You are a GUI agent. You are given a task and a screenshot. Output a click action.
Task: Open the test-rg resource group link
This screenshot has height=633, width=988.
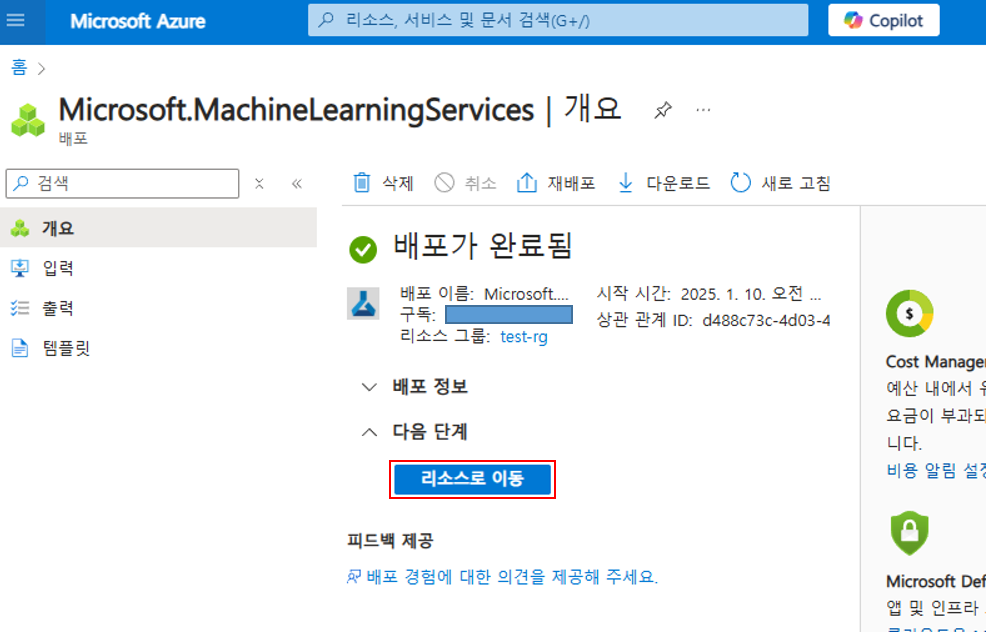coord(524,337)
